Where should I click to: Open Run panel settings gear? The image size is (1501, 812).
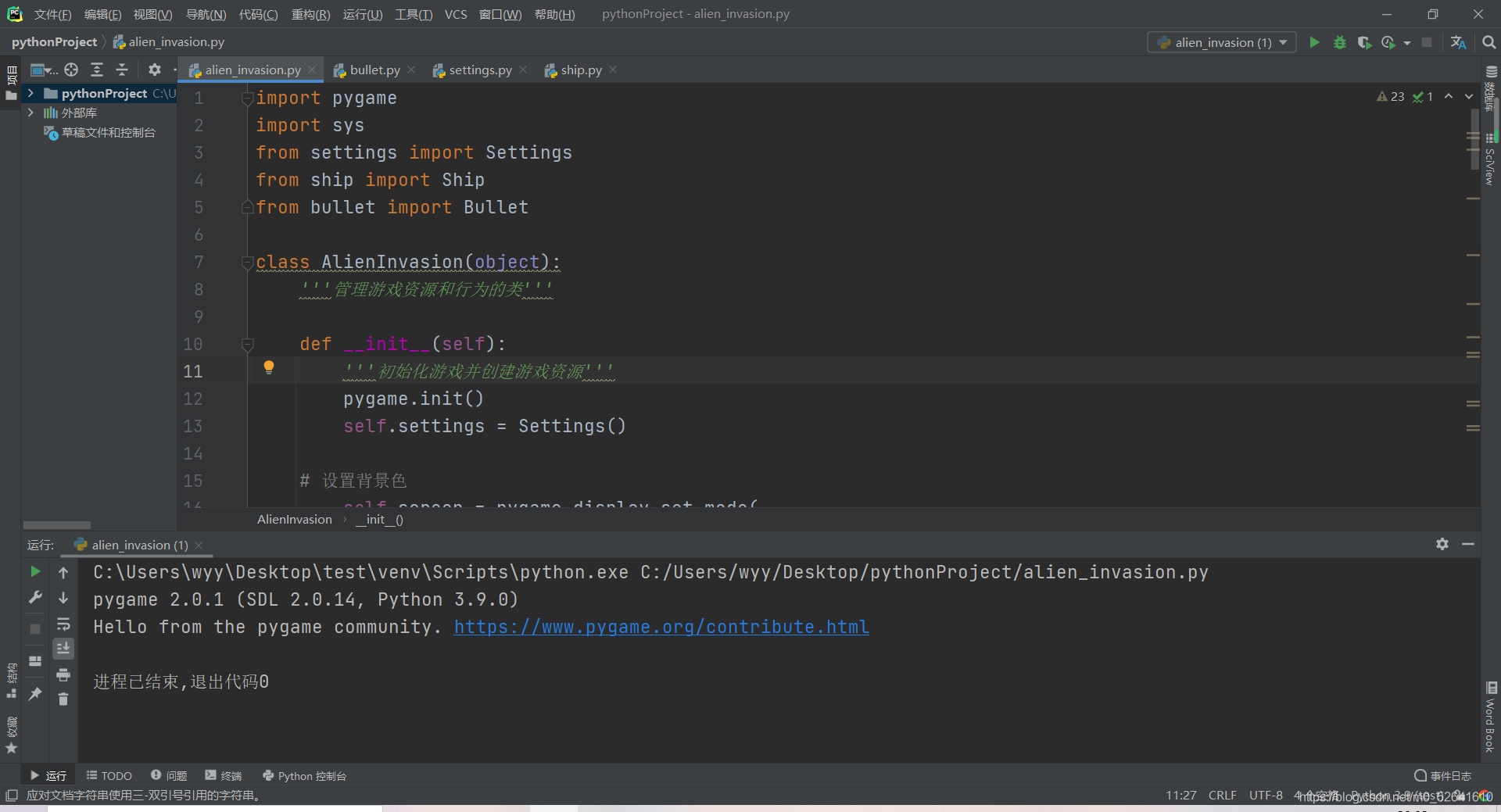tap(1442, 544)
